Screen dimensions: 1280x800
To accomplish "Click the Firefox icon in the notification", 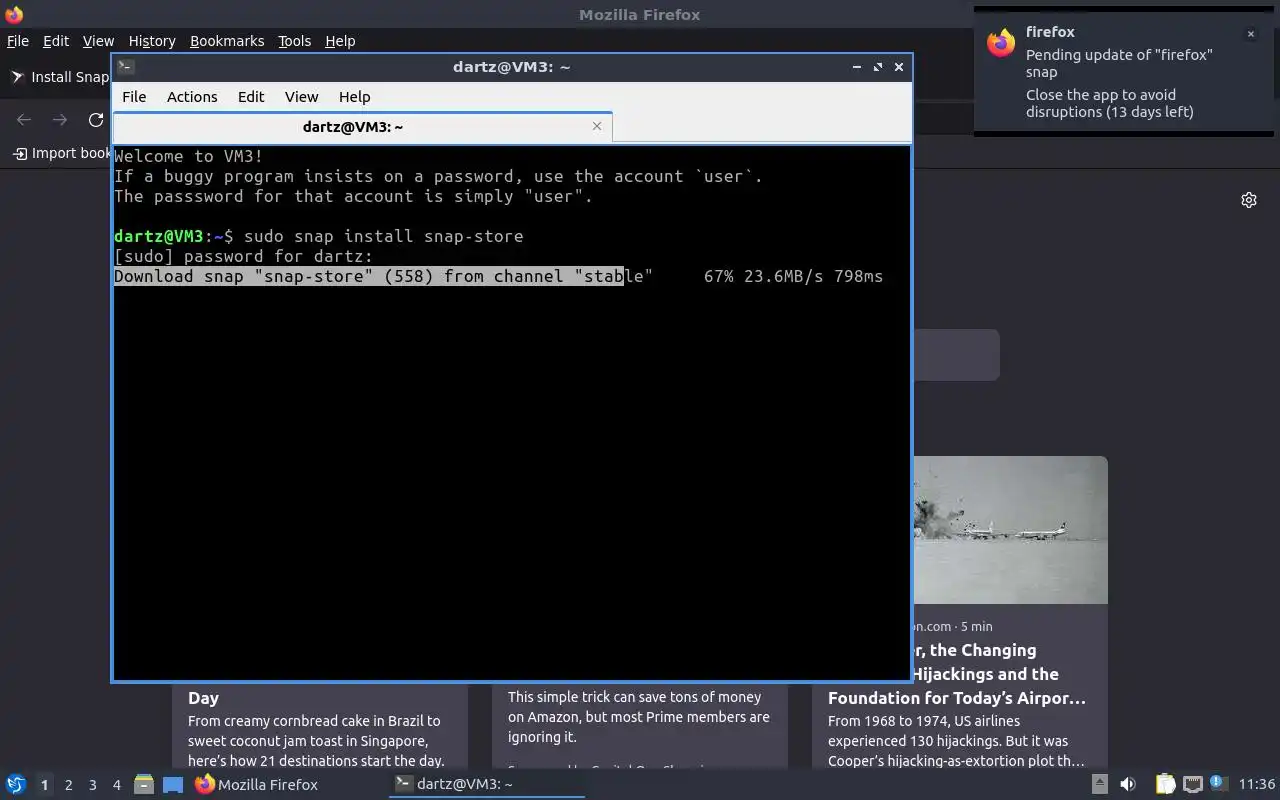I will click(x=1001, y=43).
